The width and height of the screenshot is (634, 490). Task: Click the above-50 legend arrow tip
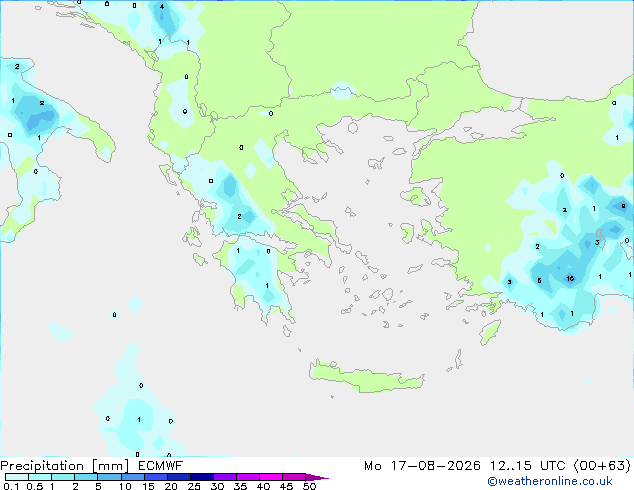pyautogui.click(x=317, y=477)
